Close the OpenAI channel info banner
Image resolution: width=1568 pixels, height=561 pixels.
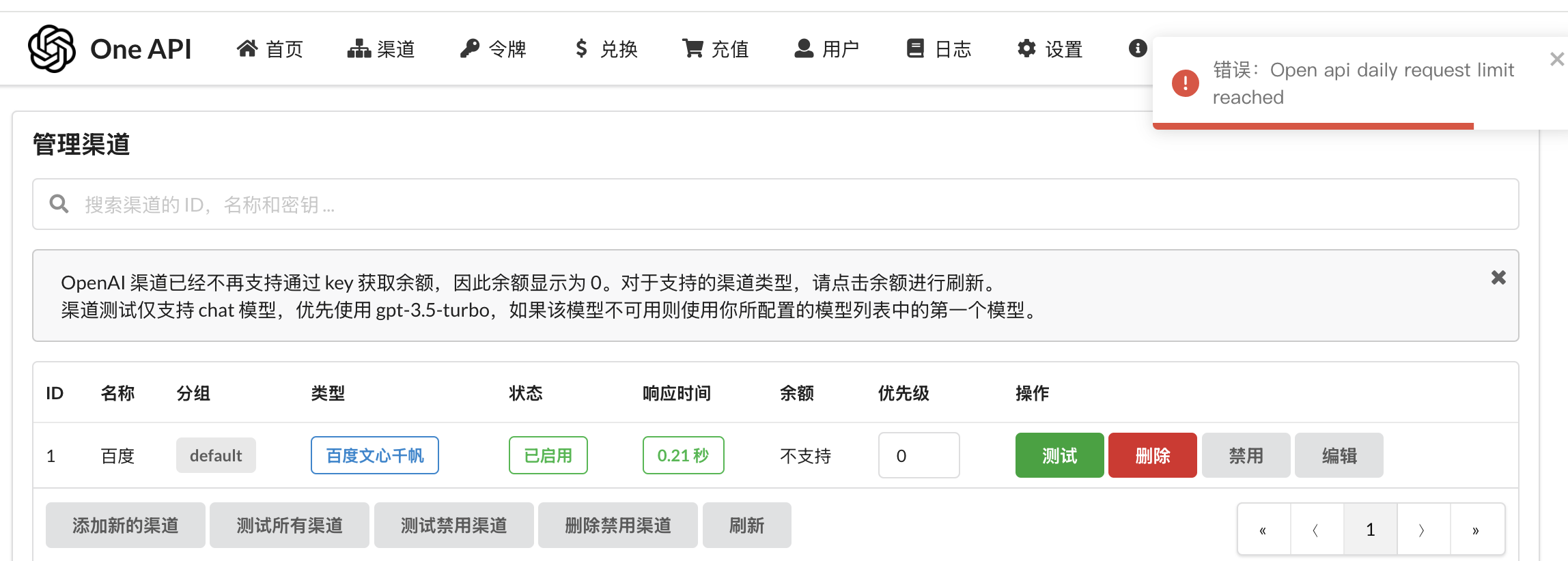pos(1498,278)
